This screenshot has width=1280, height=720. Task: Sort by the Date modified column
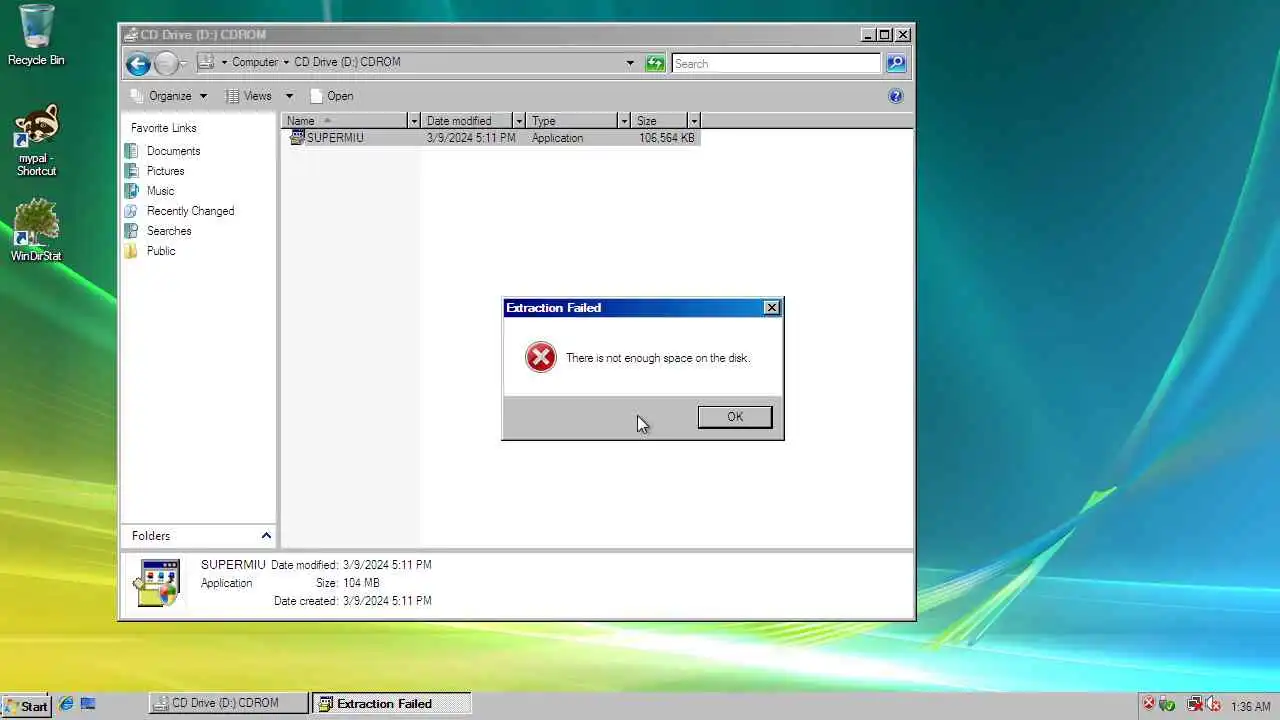pyautogui.click(x=466, y=121)
